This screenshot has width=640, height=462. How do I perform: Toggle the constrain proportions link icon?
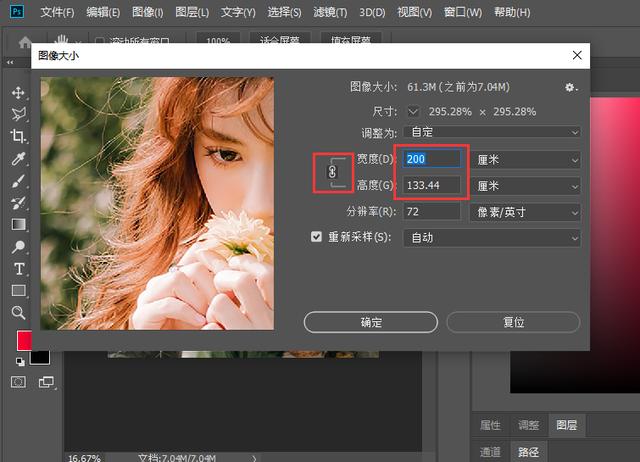coord(333,172)
